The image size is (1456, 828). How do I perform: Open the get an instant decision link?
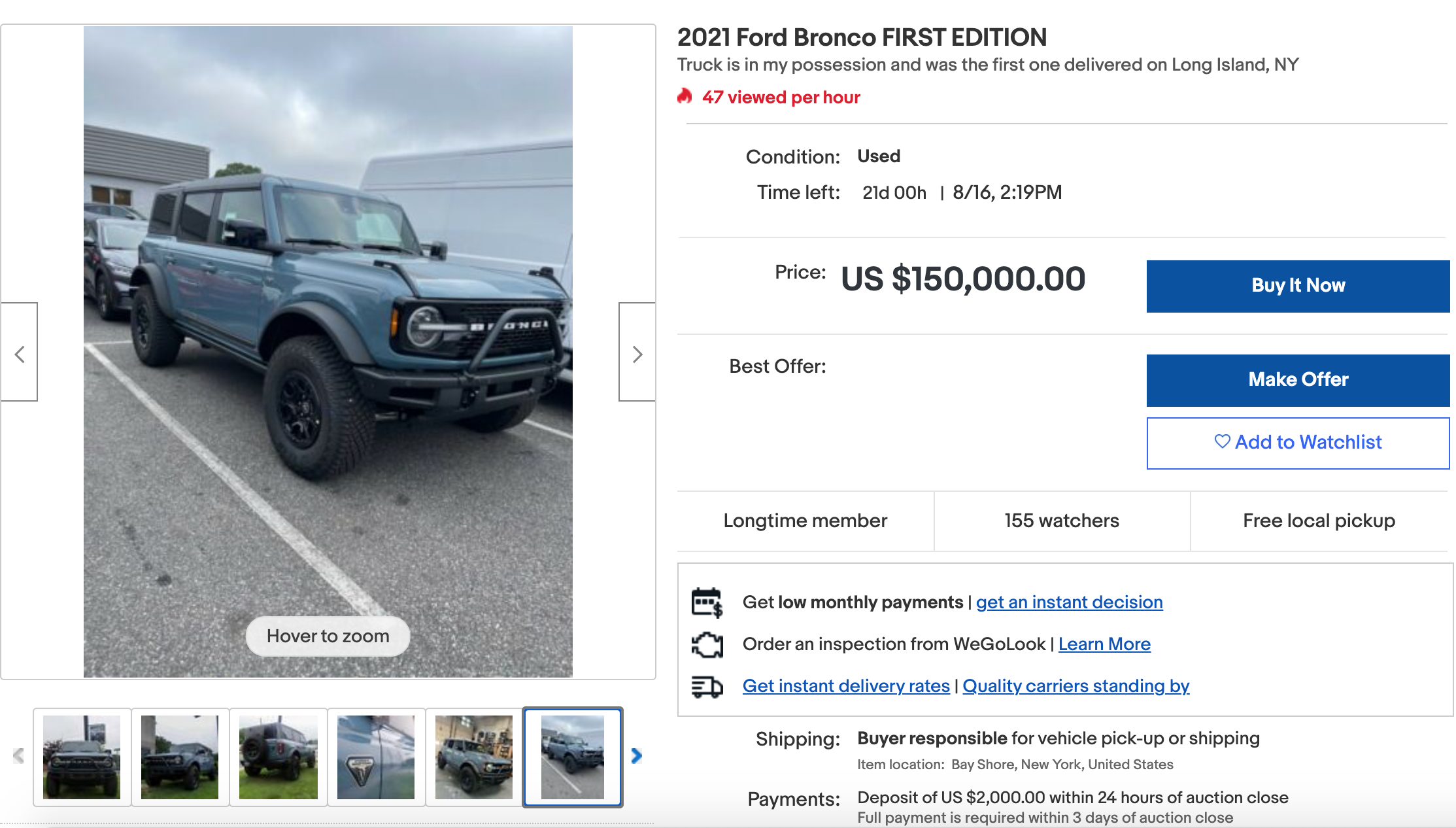[x=1069, y=602]
